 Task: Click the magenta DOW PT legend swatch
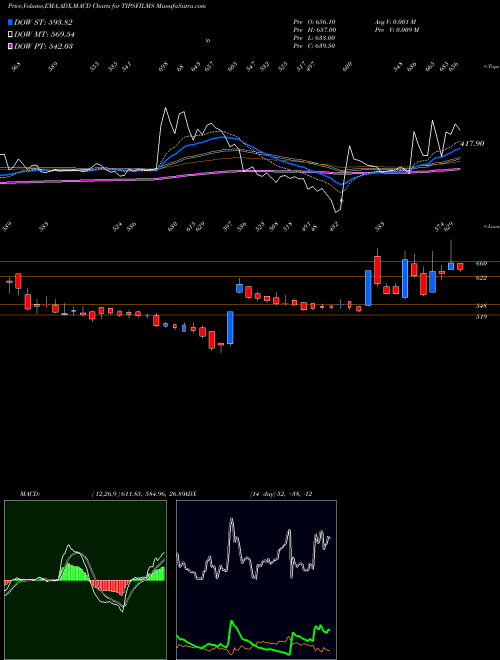point(10,46)
